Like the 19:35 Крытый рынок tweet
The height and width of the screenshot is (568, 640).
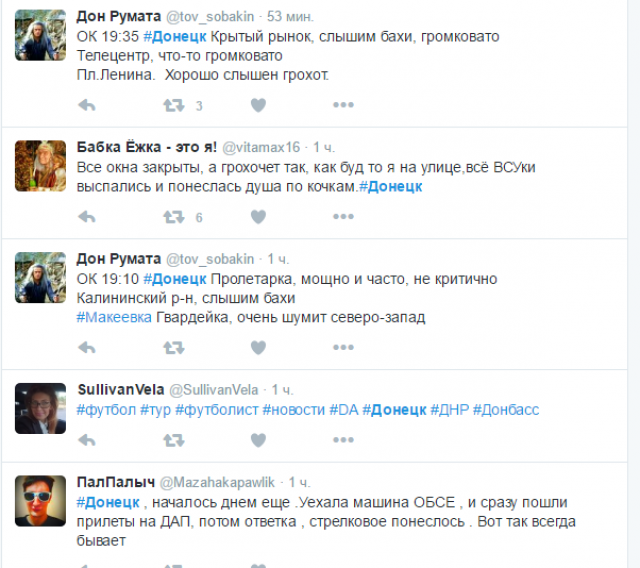pos(258,105)
